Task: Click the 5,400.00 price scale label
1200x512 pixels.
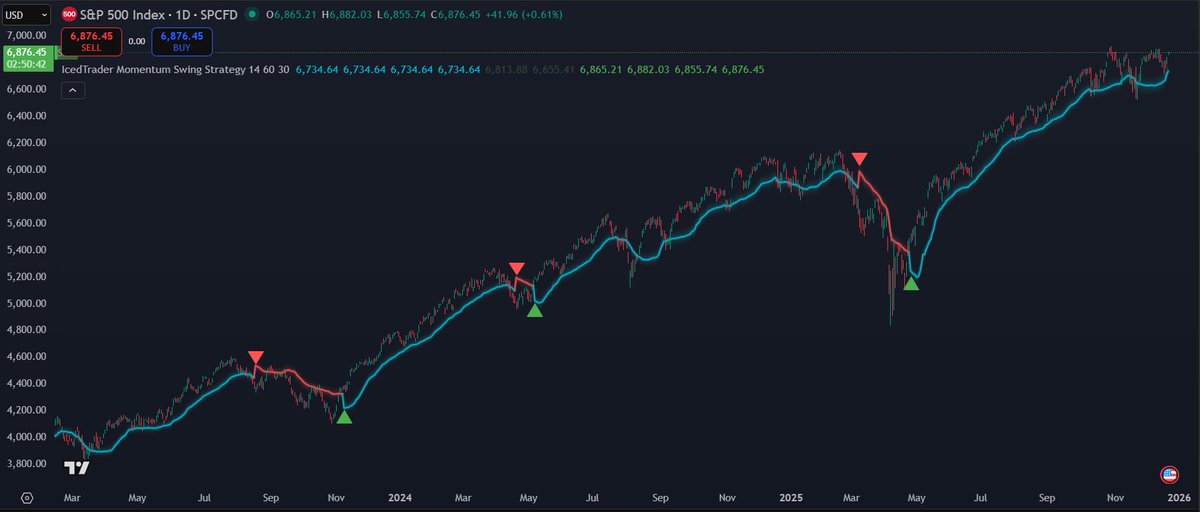Action: [25, 250]
